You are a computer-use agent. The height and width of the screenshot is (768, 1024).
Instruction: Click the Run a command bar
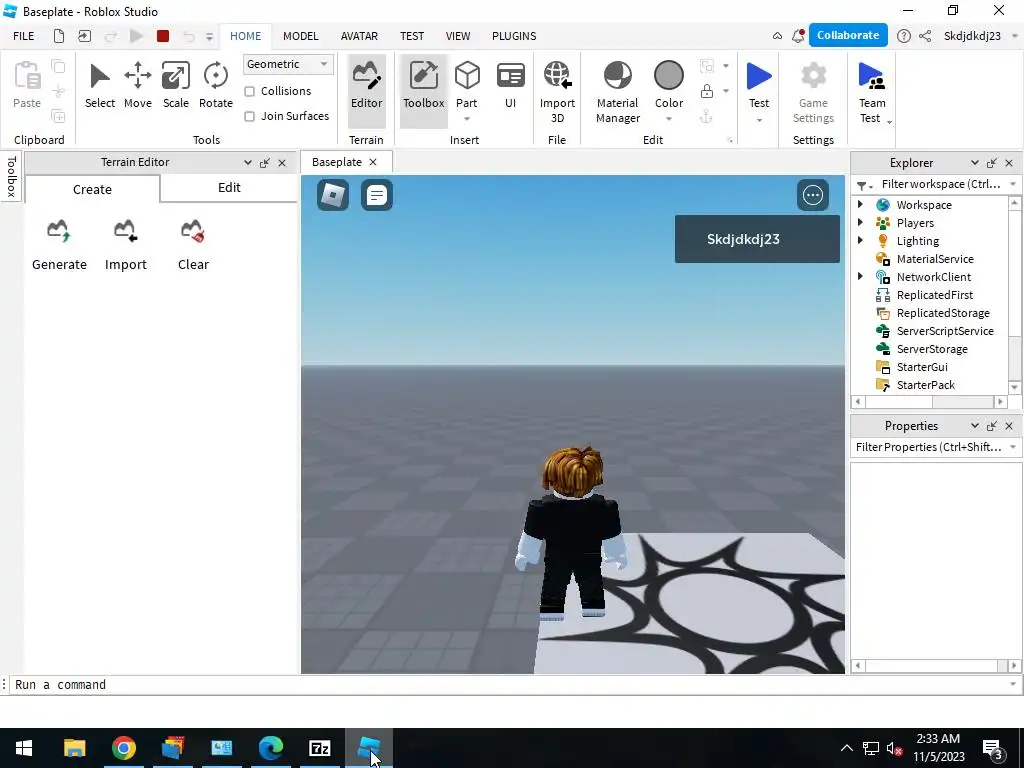tap(509, 684)
